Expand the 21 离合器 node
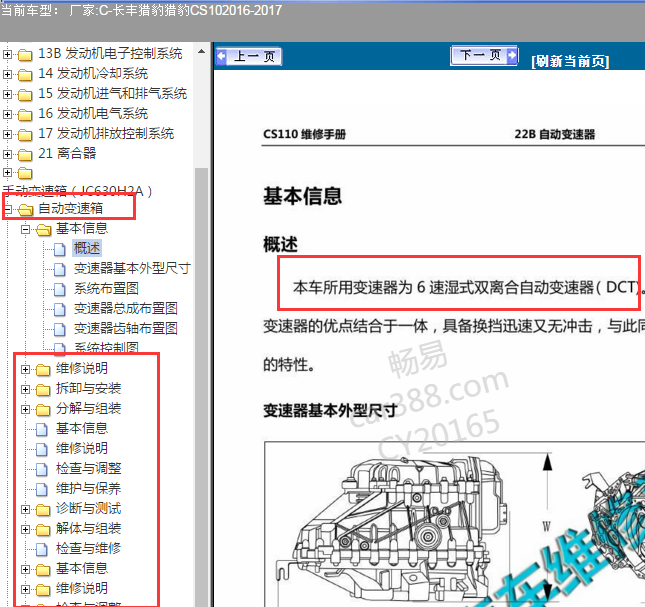 (7, 154)
